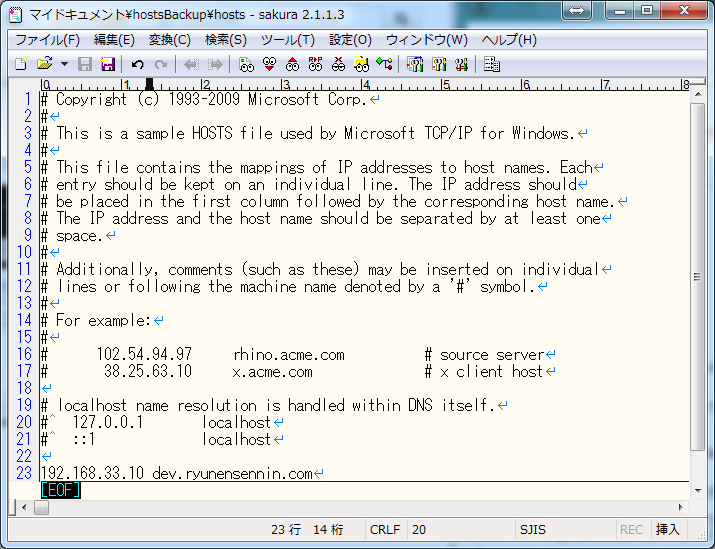Screen dimensions: 715x549
Task: Click the CRLF line-ending indicator
Action: (385, 529)
